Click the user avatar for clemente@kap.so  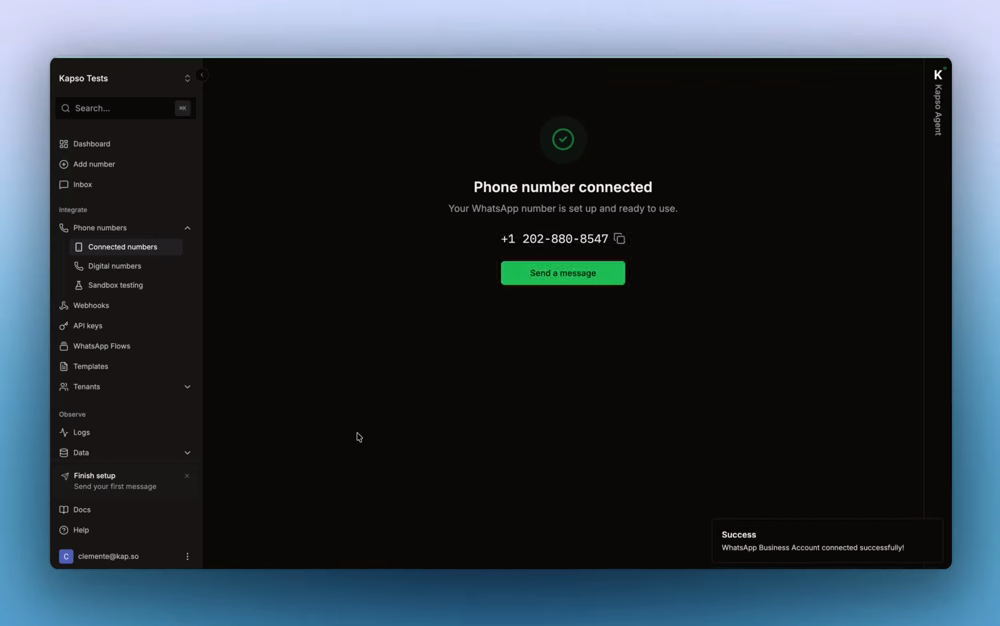click(66, 557)
